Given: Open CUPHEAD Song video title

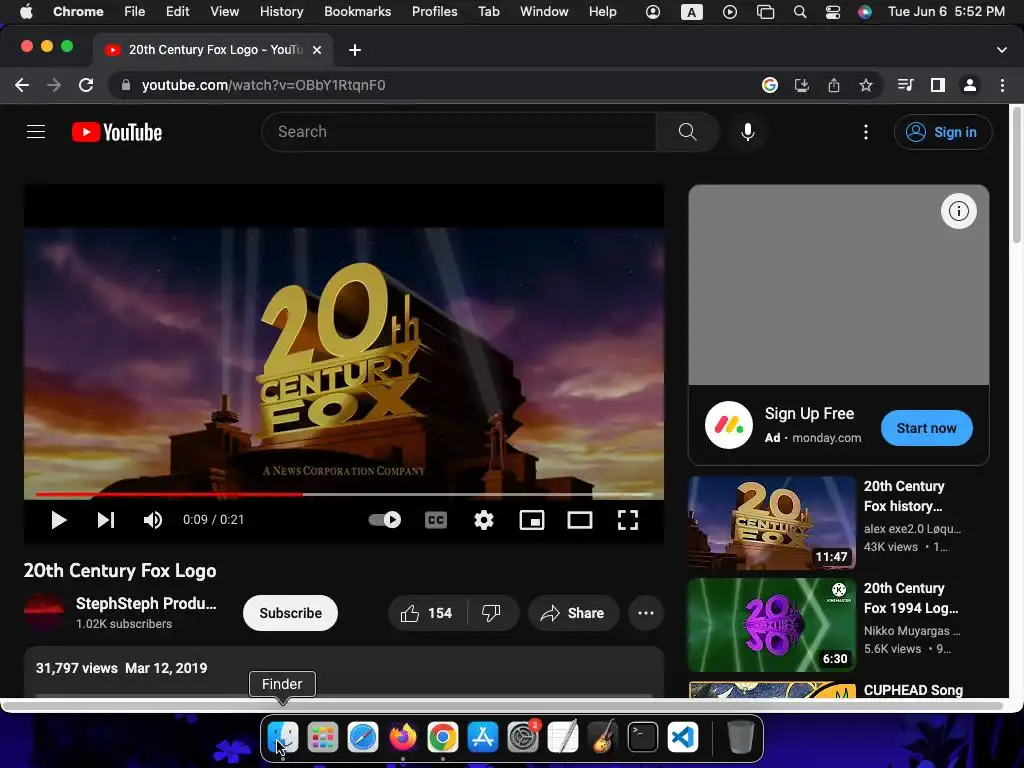Looking at the screenshot, I should [913, 690].
